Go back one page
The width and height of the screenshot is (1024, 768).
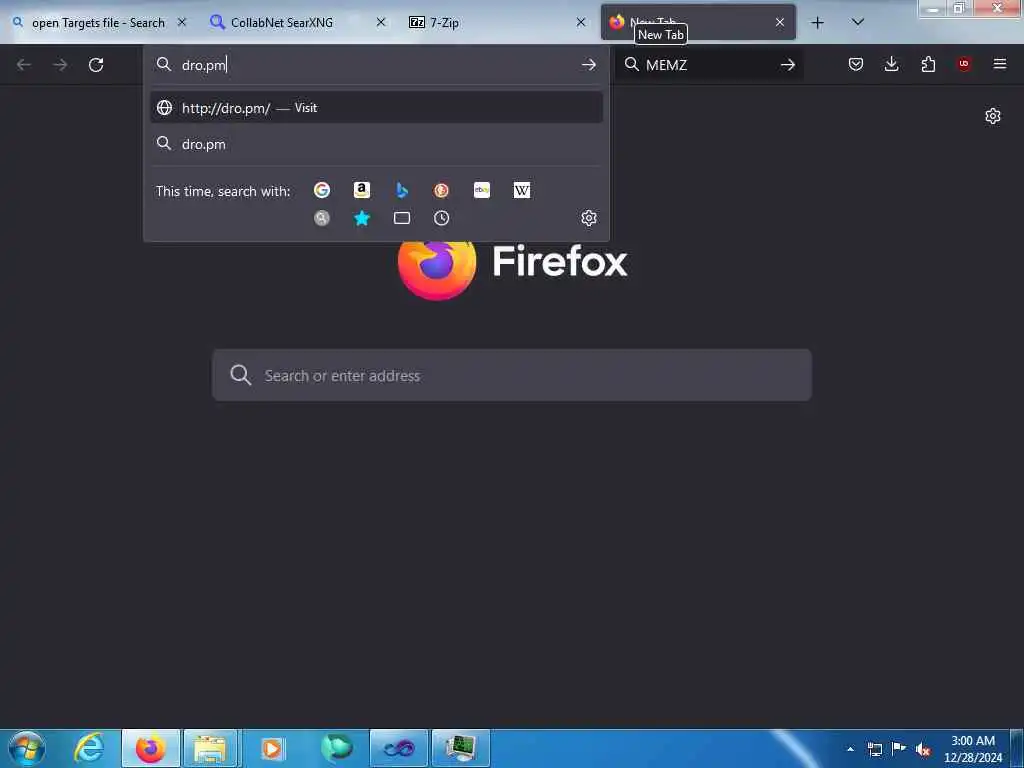click(24, 65)
